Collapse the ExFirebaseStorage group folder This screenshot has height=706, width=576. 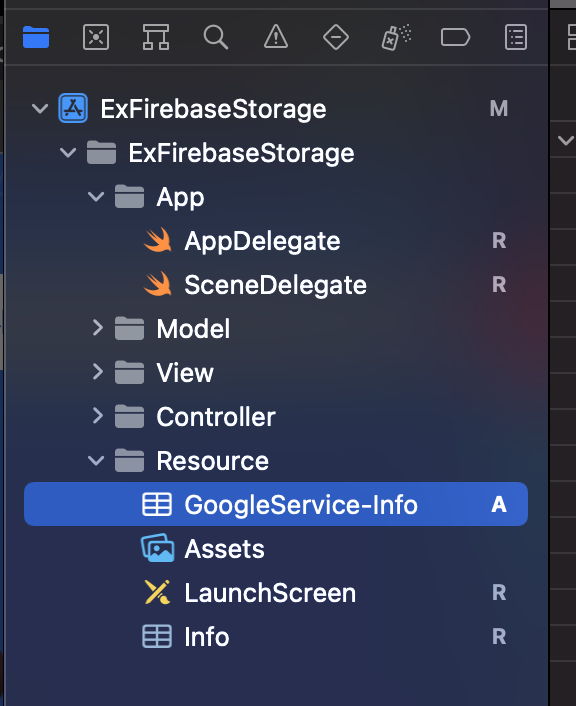point(68,153)
